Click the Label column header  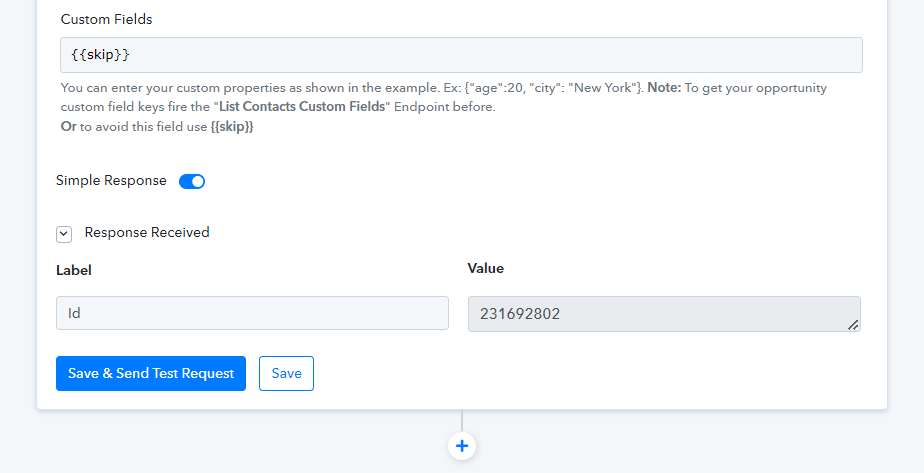(74, 270)
